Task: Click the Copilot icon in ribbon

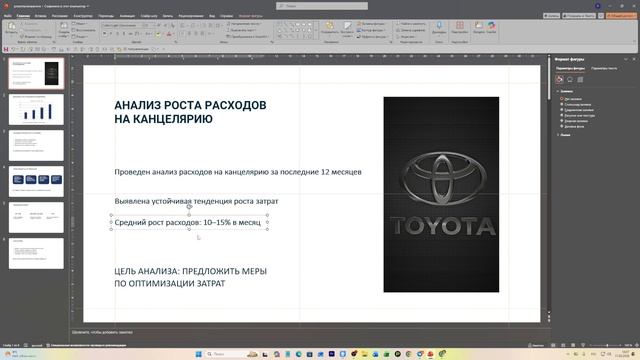Action: pos(491,26)
